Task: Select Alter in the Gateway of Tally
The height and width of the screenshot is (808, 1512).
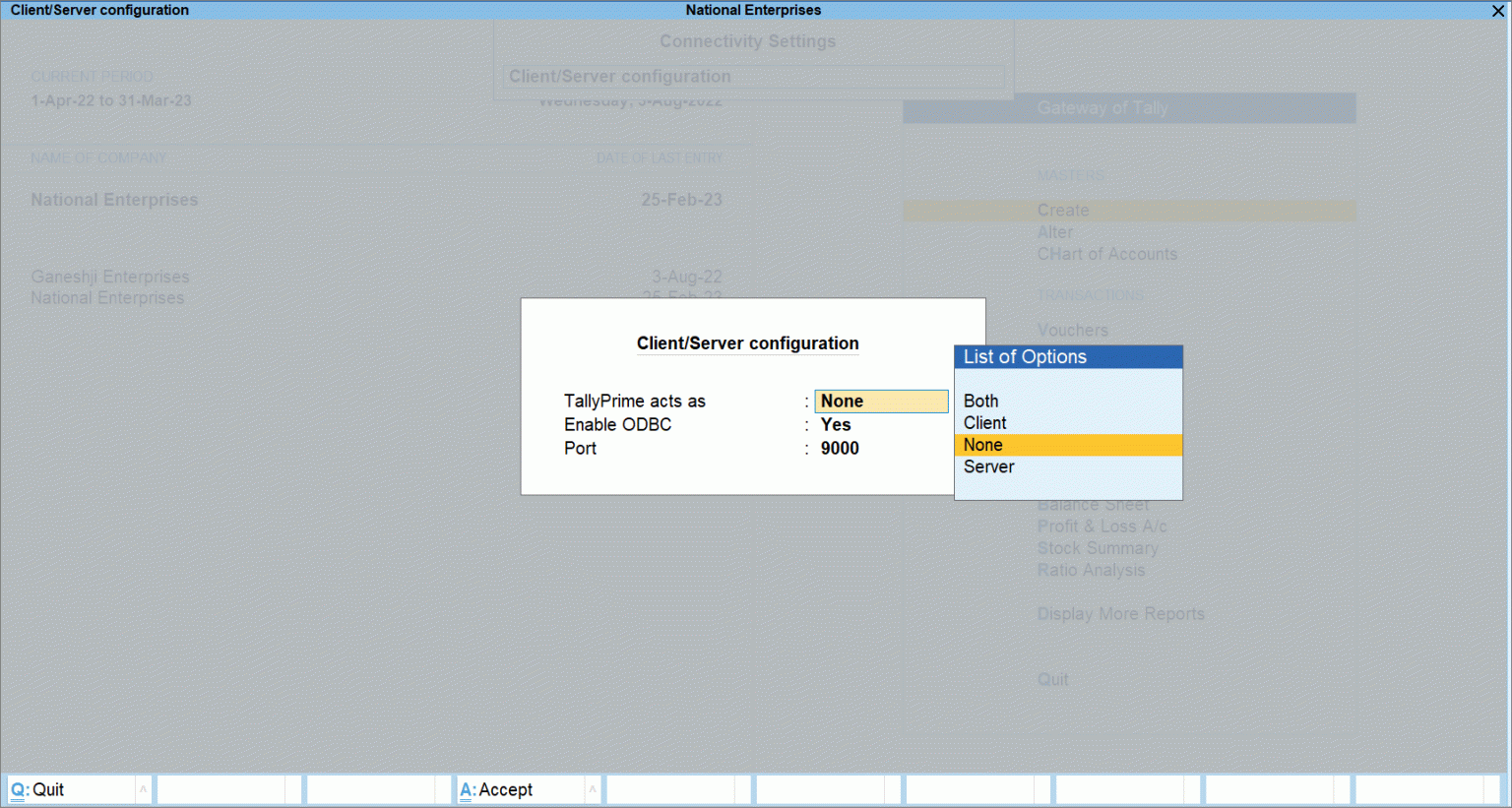Action: pos(1054,232)
